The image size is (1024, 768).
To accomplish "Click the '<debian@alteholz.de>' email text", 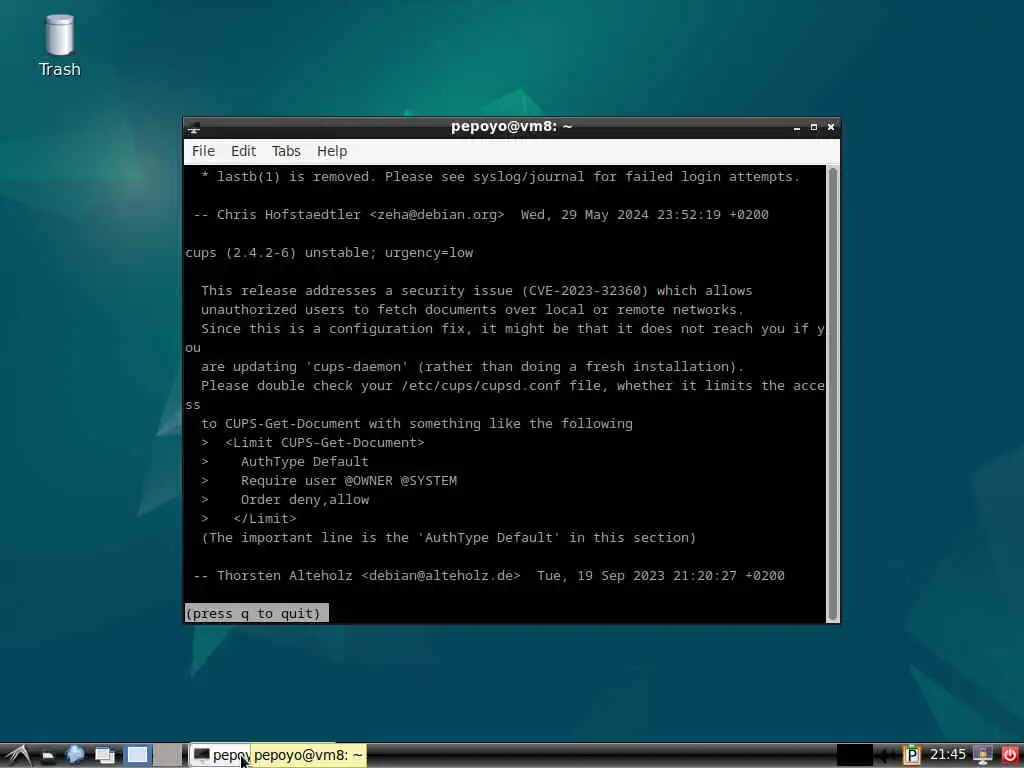I will pos(441,575).
